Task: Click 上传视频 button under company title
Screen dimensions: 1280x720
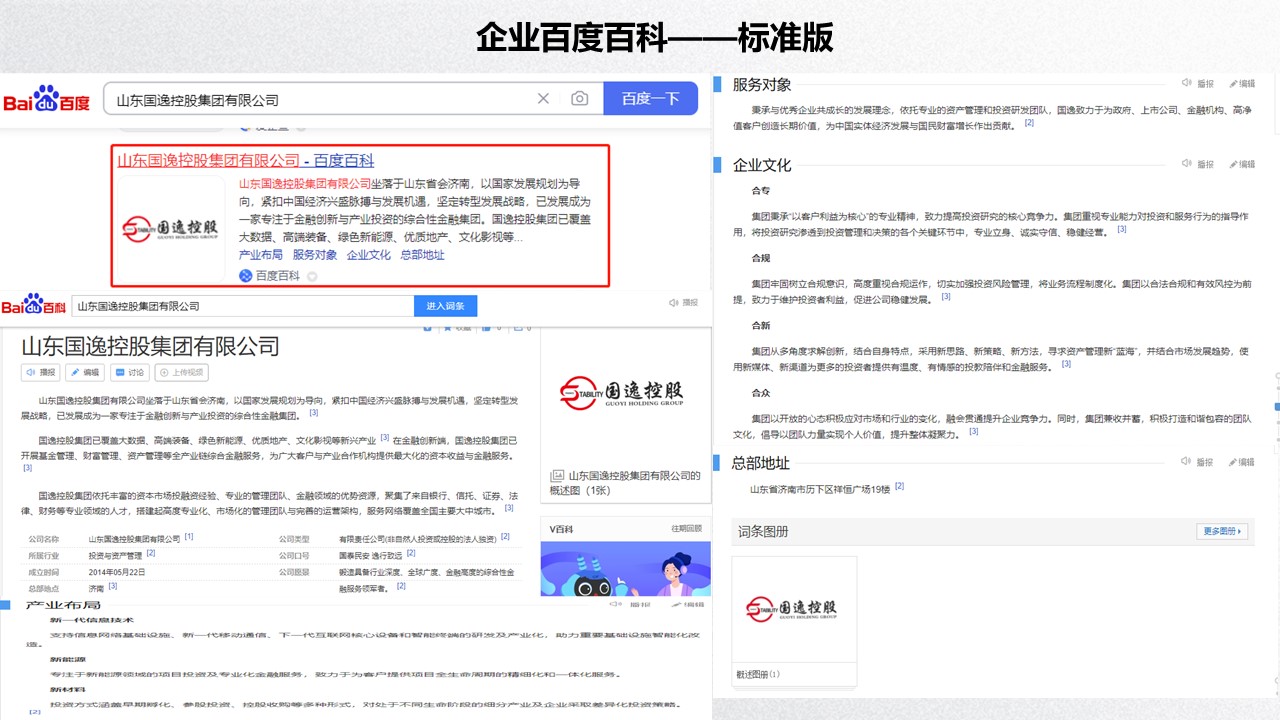Action: click(181, 372)
